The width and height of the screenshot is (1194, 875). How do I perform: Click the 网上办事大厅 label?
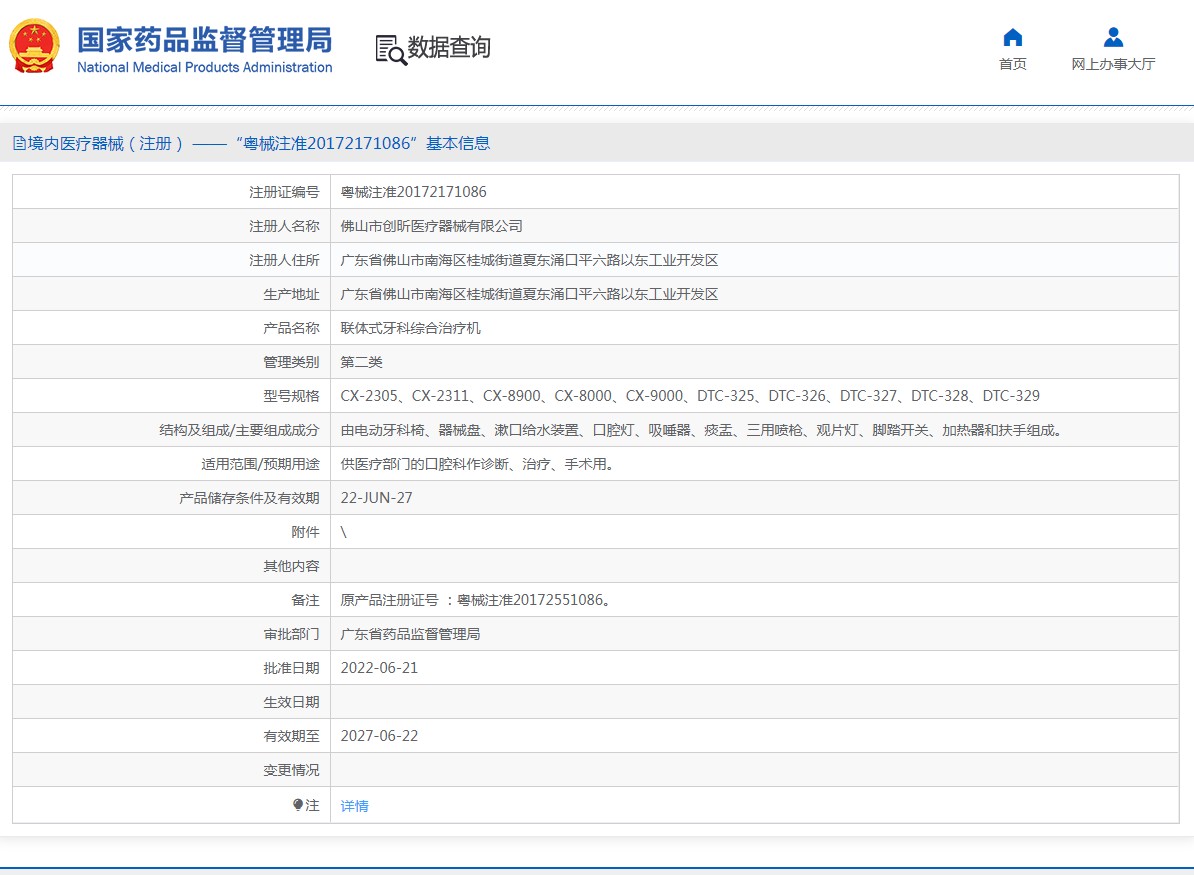(x=1113, y=64)
